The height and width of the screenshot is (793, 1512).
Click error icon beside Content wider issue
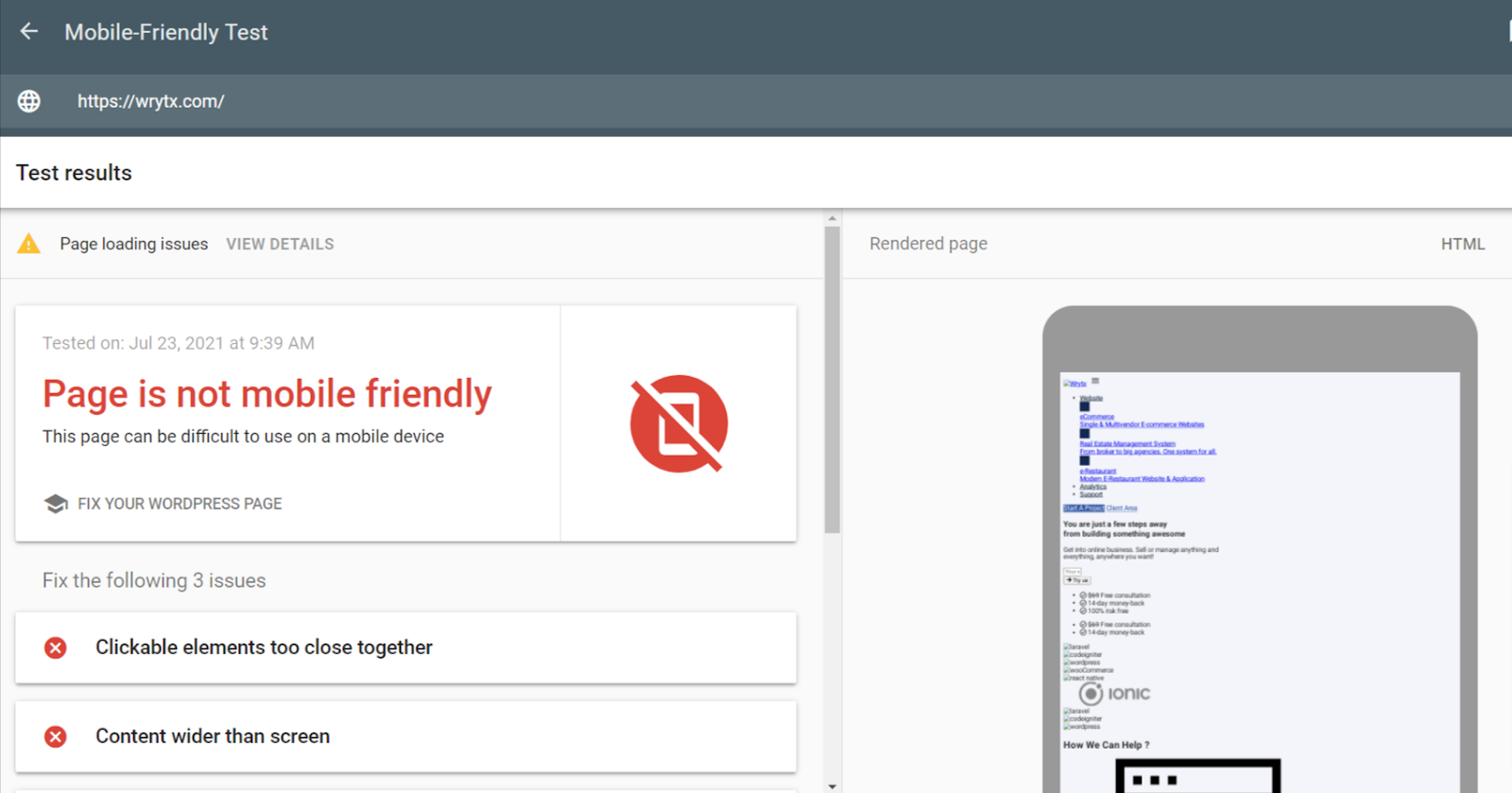point(56,736)
